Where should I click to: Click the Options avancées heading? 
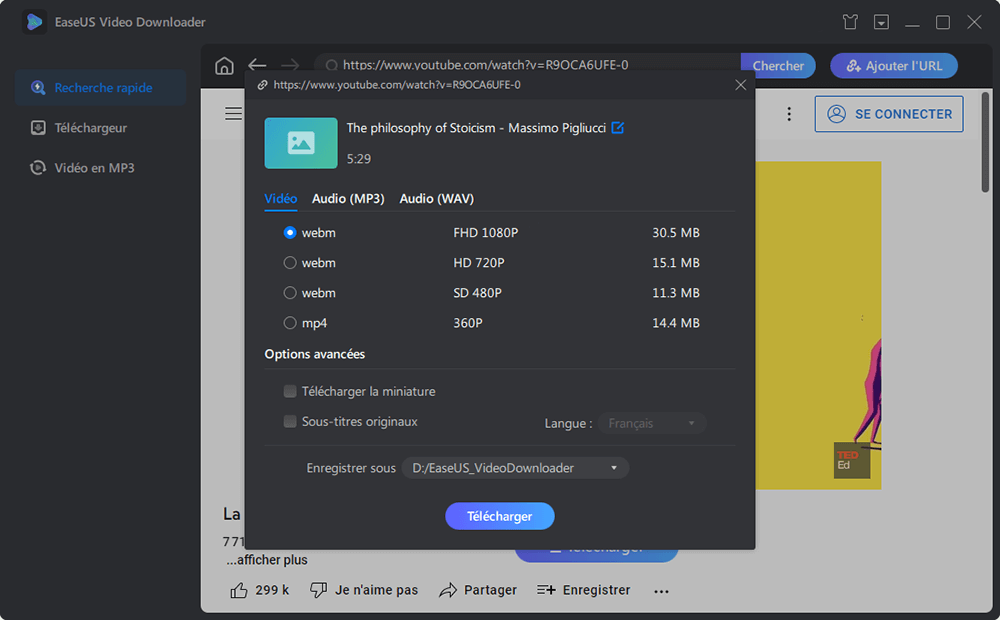(314, 354)
